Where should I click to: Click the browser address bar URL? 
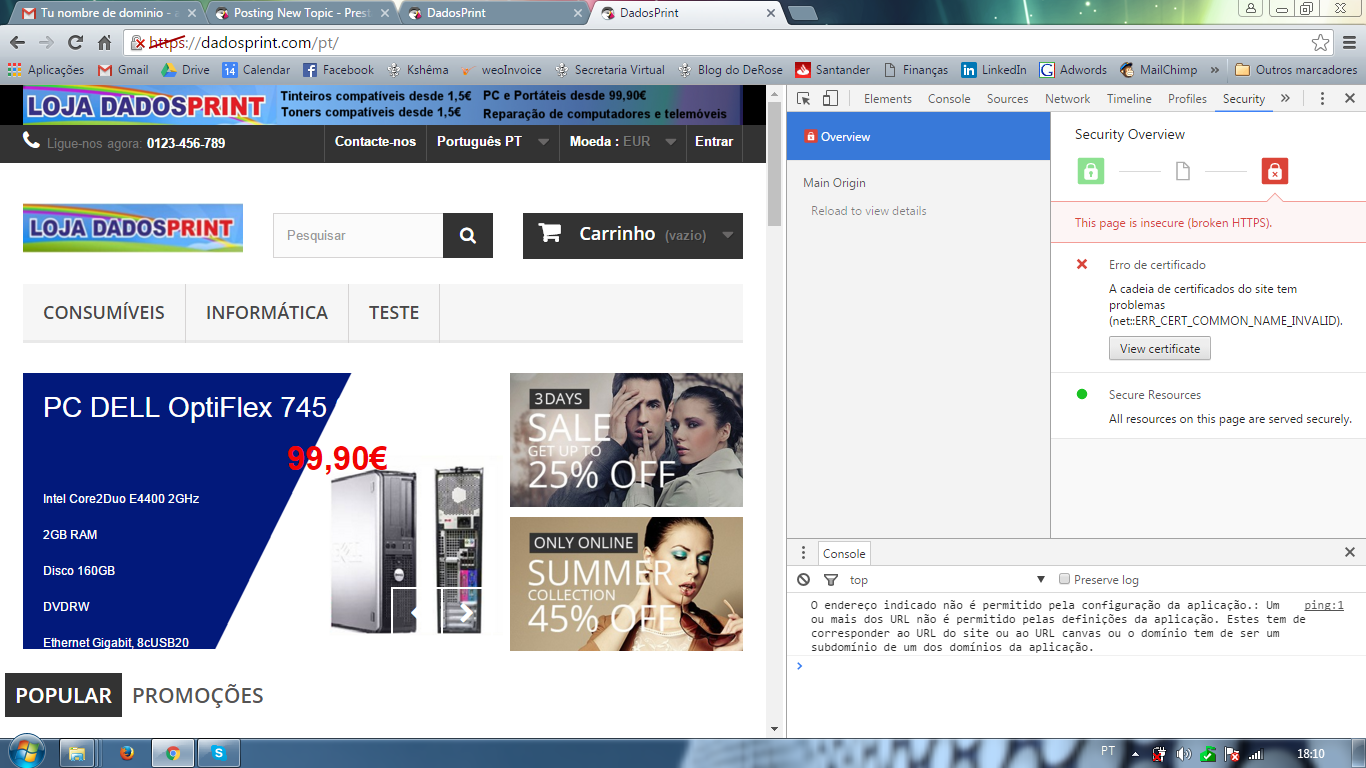(243, 43)
